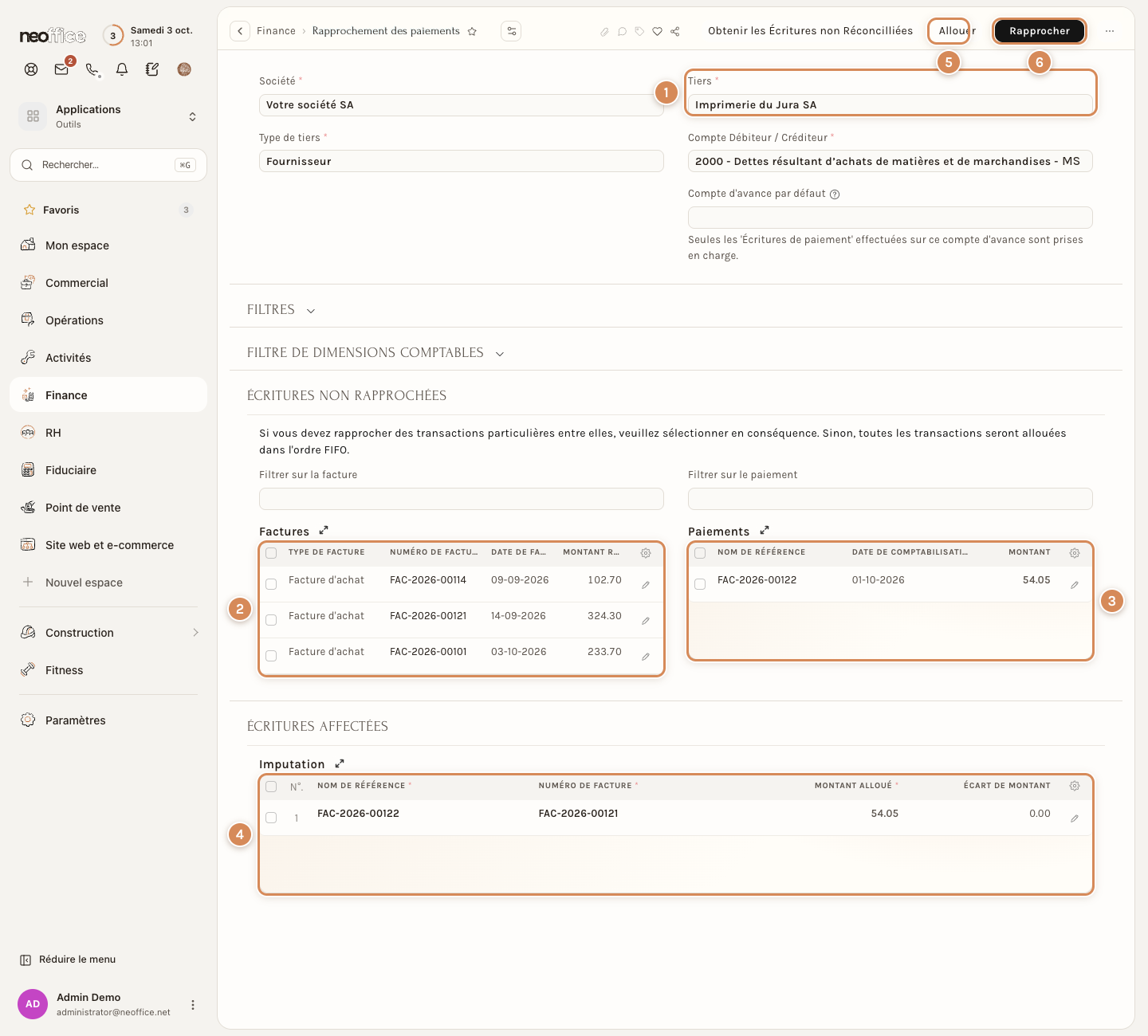This screenshot has height=1036, width=1148.
Task: Go back using the chevron button
Action: click(240, 31)
